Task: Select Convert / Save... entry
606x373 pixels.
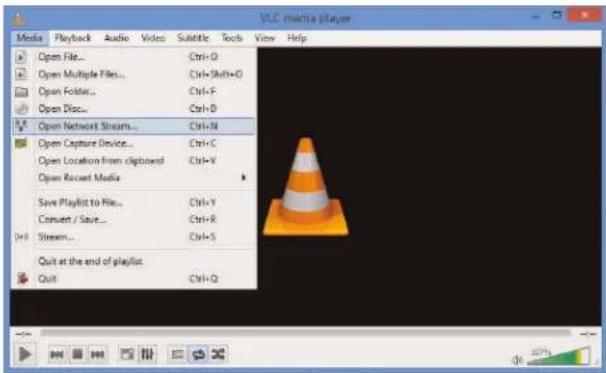Action: coord(134,220)
